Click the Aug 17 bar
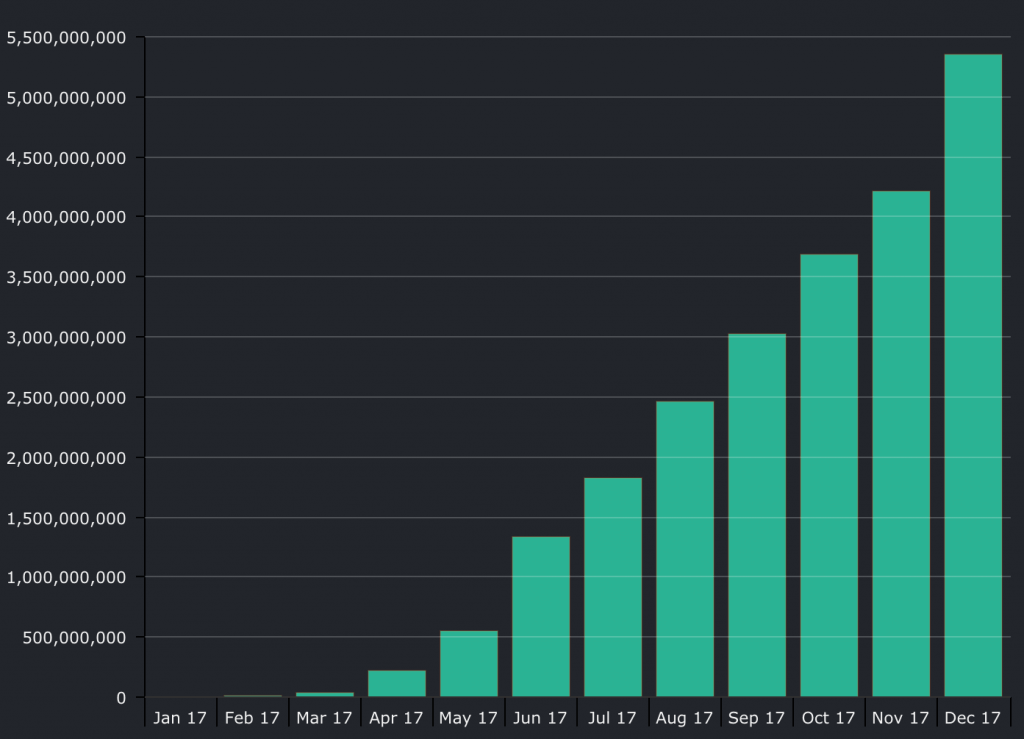 pos(684,548)
